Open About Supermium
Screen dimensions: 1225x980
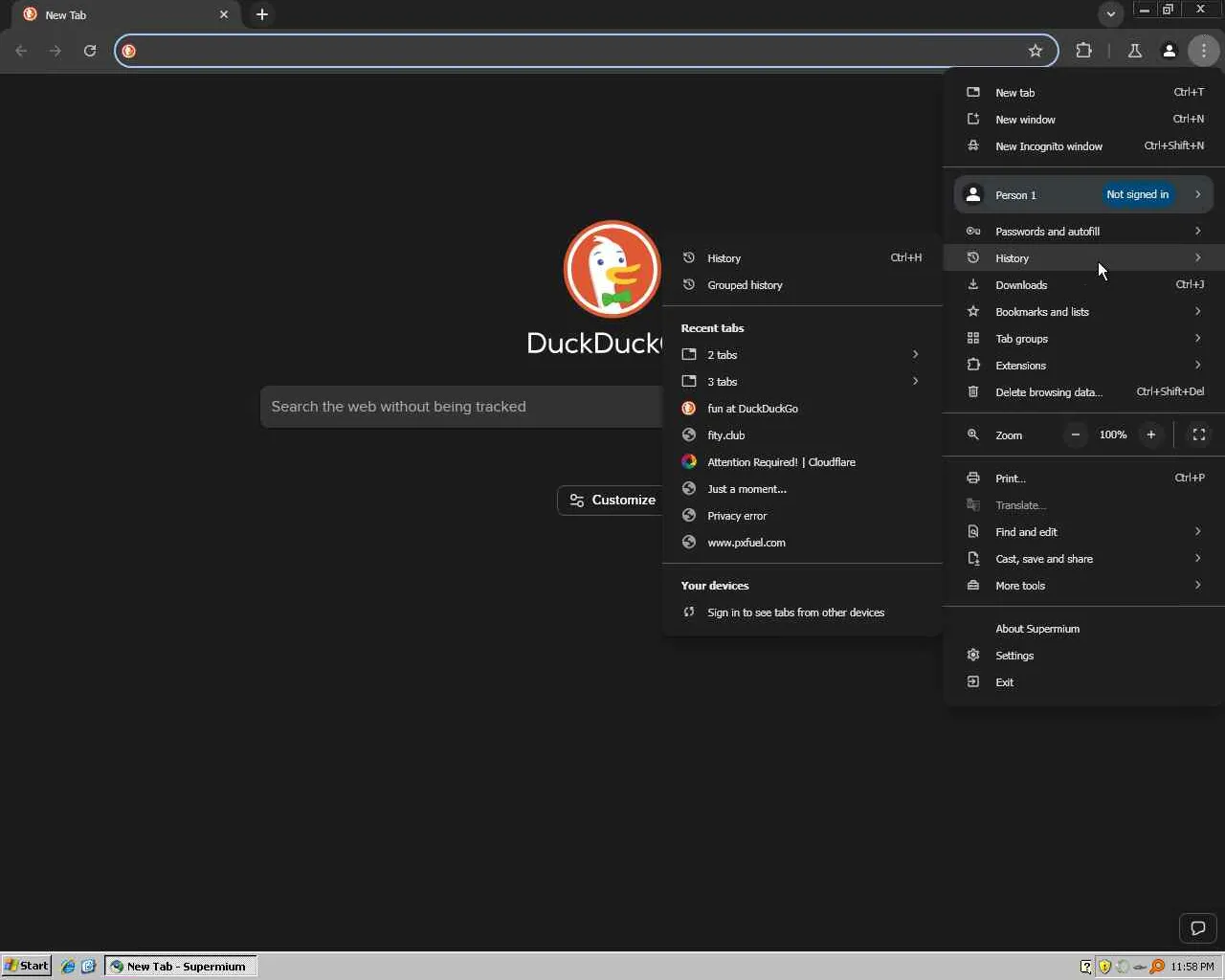point(1083,629)
